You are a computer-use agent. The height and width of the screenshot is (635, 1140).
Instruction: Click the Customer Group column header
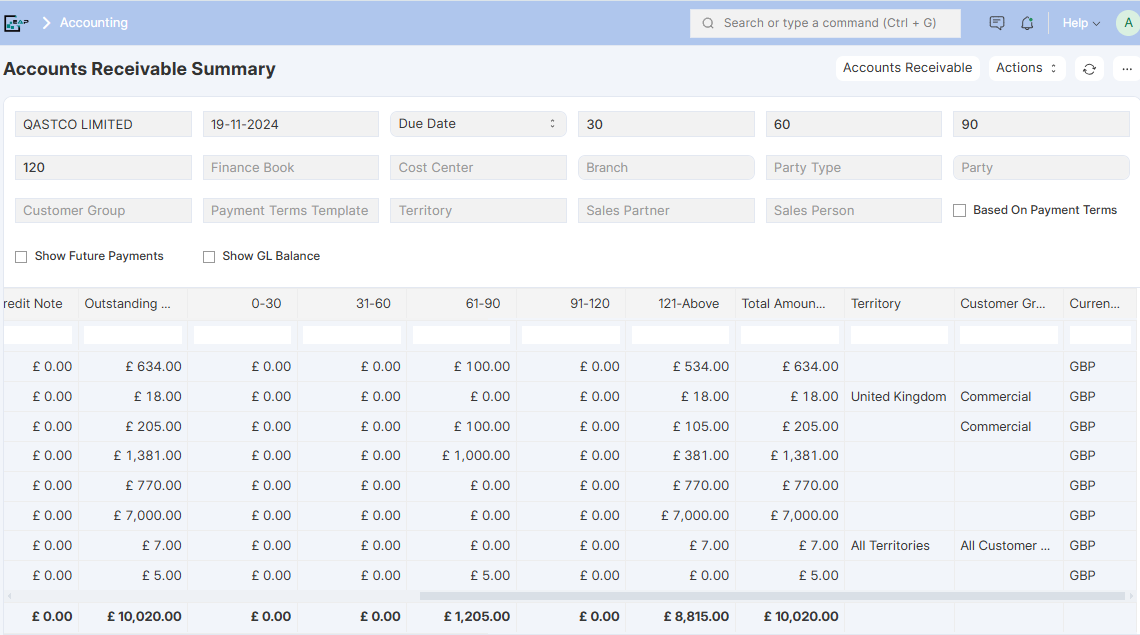pos(1008,304)
